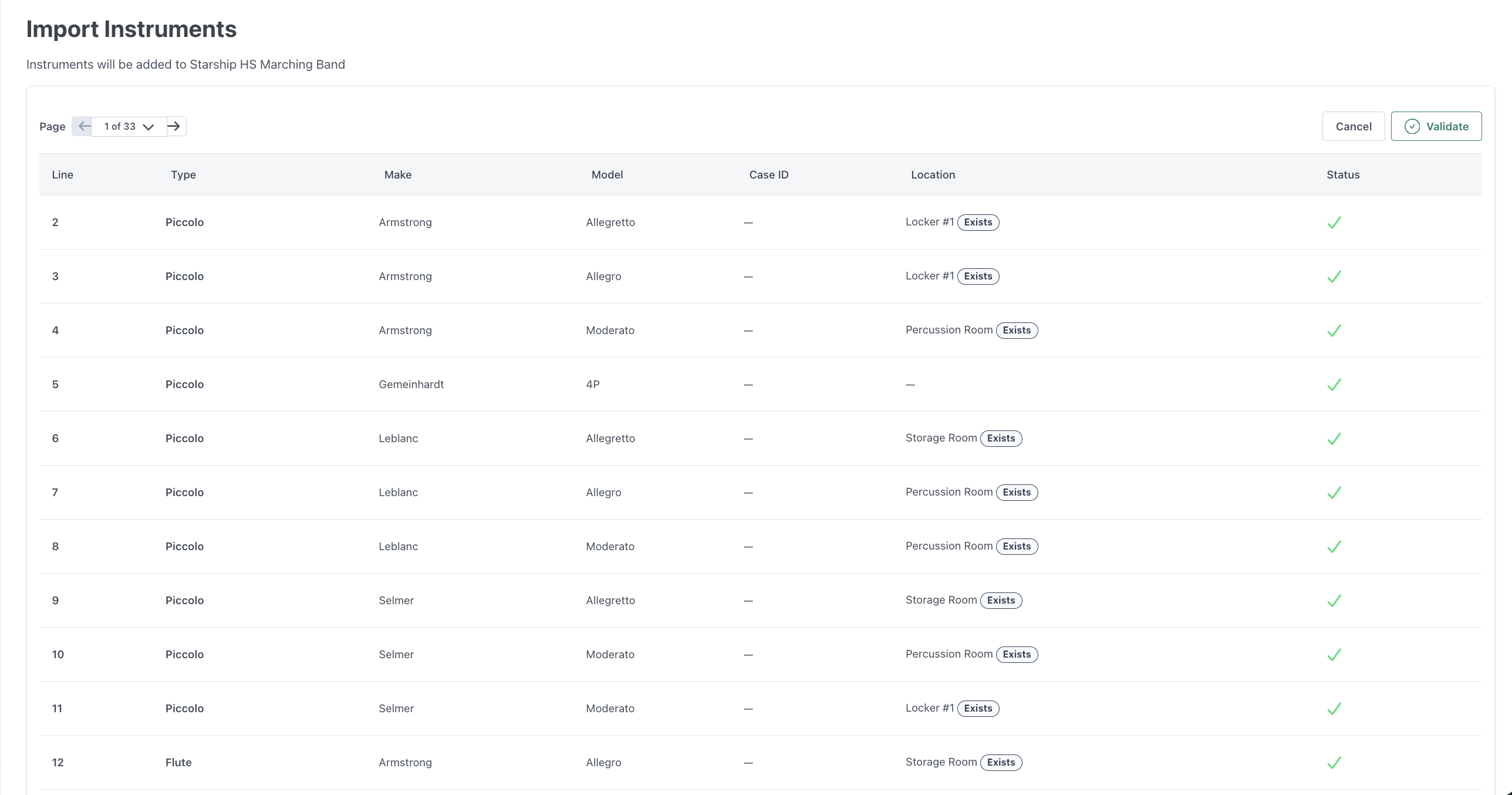Viewport: 1512px width, 795px height.
Task: Select Flute type on line 12
Action: [178, 762]
